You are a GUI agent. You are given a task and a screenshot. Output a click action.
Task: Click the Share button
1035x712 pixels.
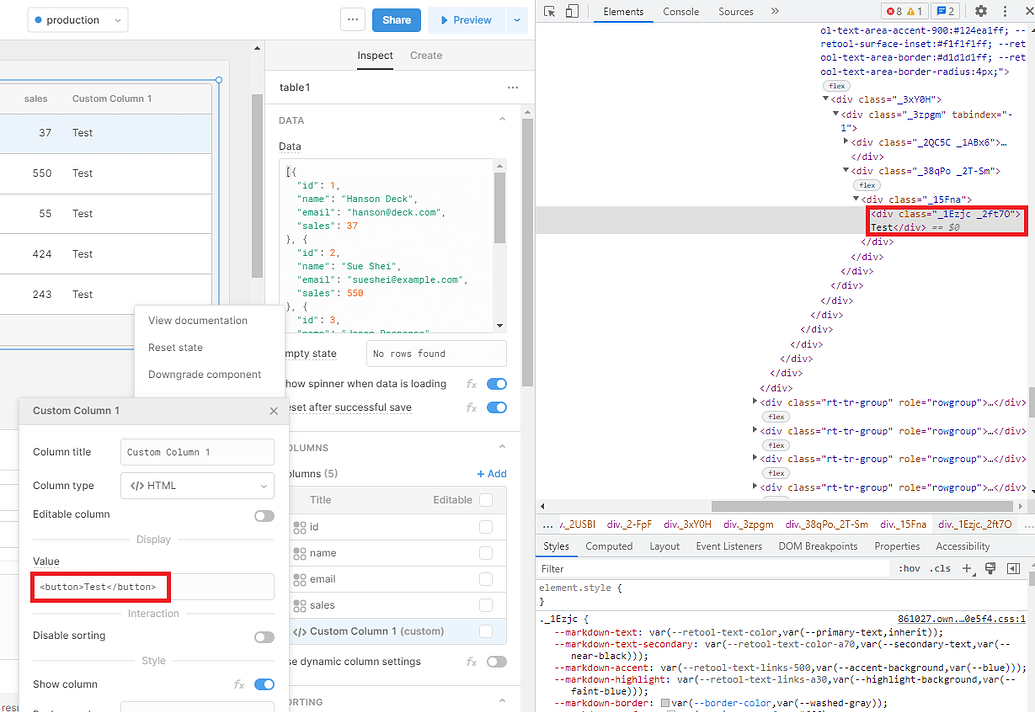[396, 20]
